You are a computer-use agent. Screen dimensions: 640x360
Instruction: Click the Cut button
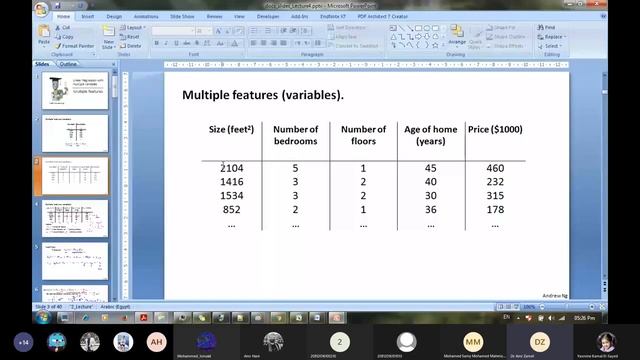pos(63,27)
